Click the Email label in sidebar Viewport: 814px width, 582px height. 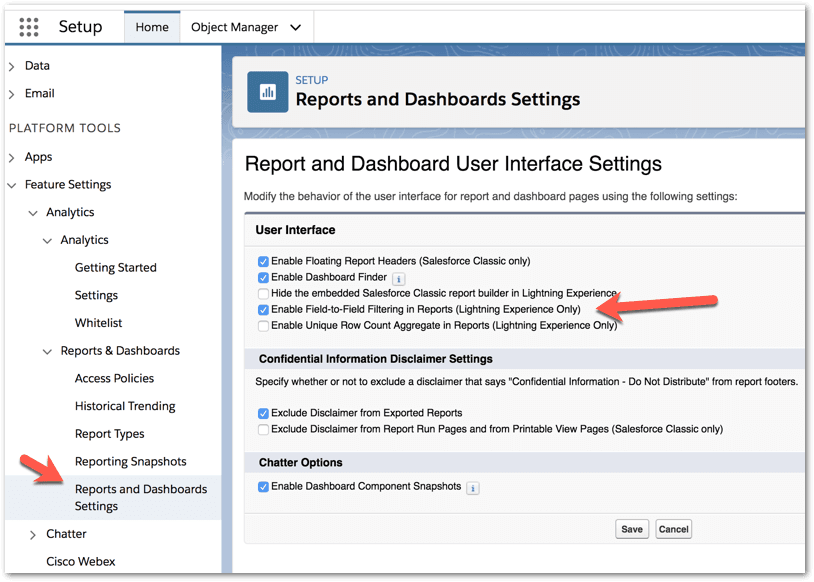(x=39, y=93)
